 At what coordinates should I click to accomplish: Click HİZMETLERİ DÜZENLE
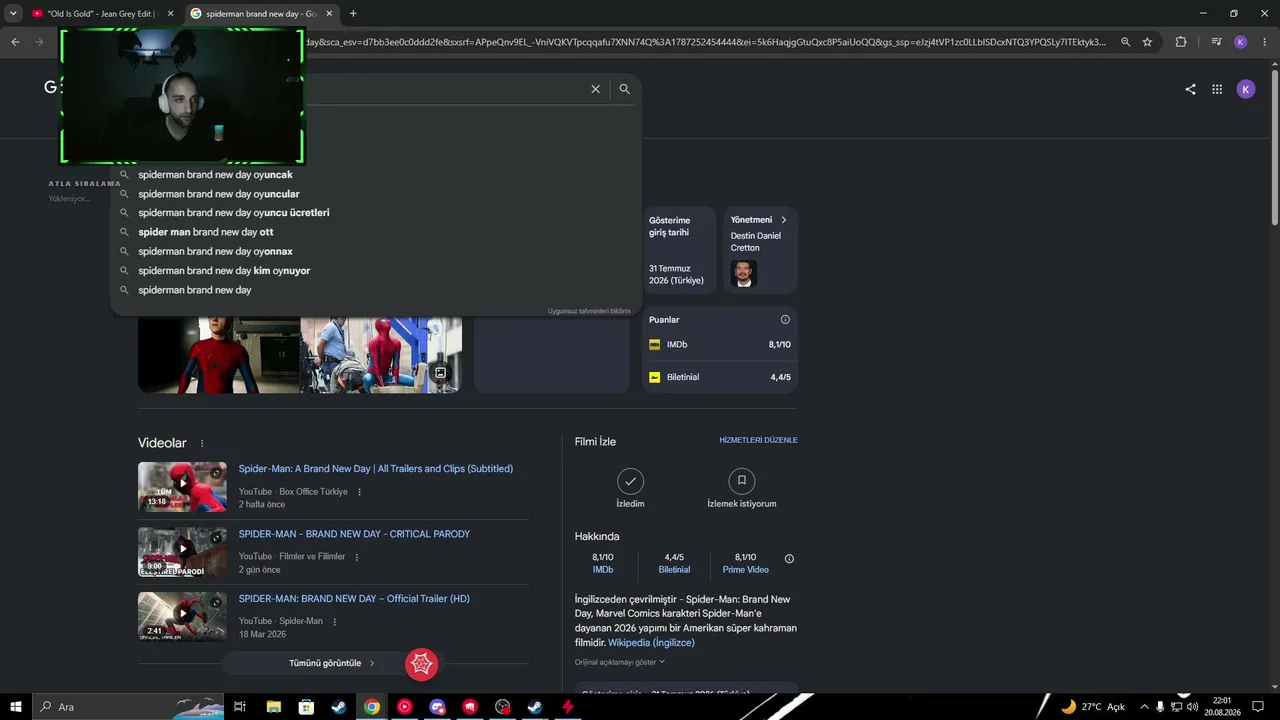pos(758,440)
